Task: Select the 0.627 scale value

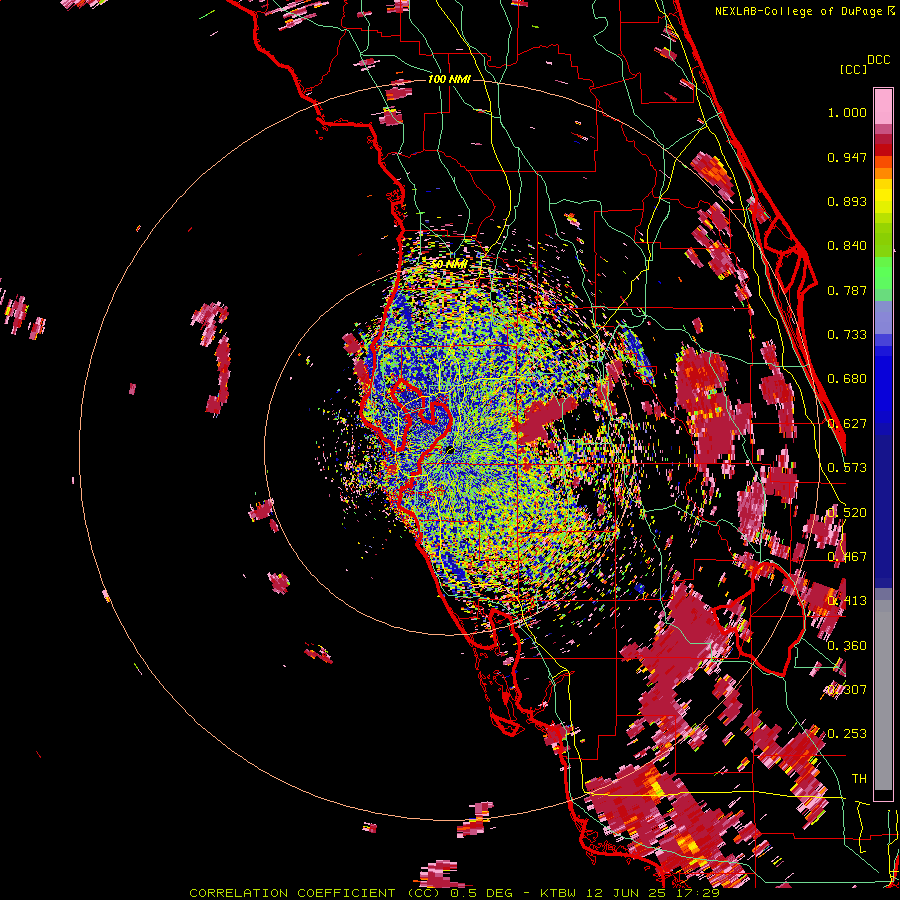Action: click(847, 424)
